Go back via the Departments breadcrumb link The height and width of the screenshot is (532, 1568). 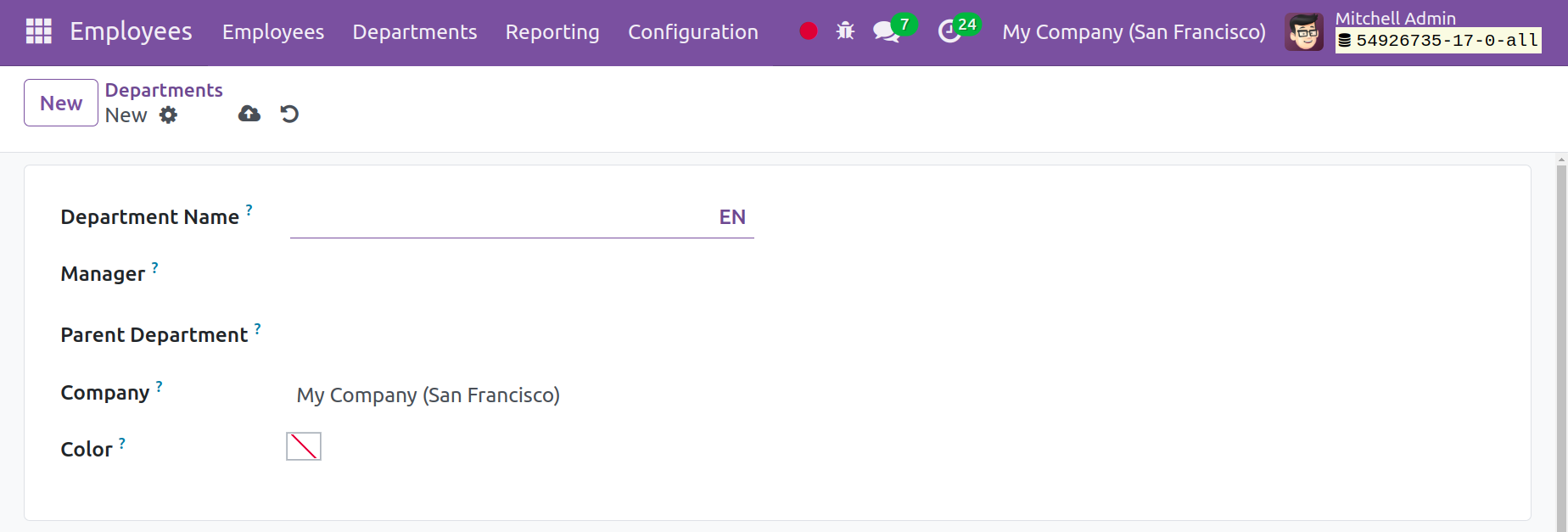point(164,90)
